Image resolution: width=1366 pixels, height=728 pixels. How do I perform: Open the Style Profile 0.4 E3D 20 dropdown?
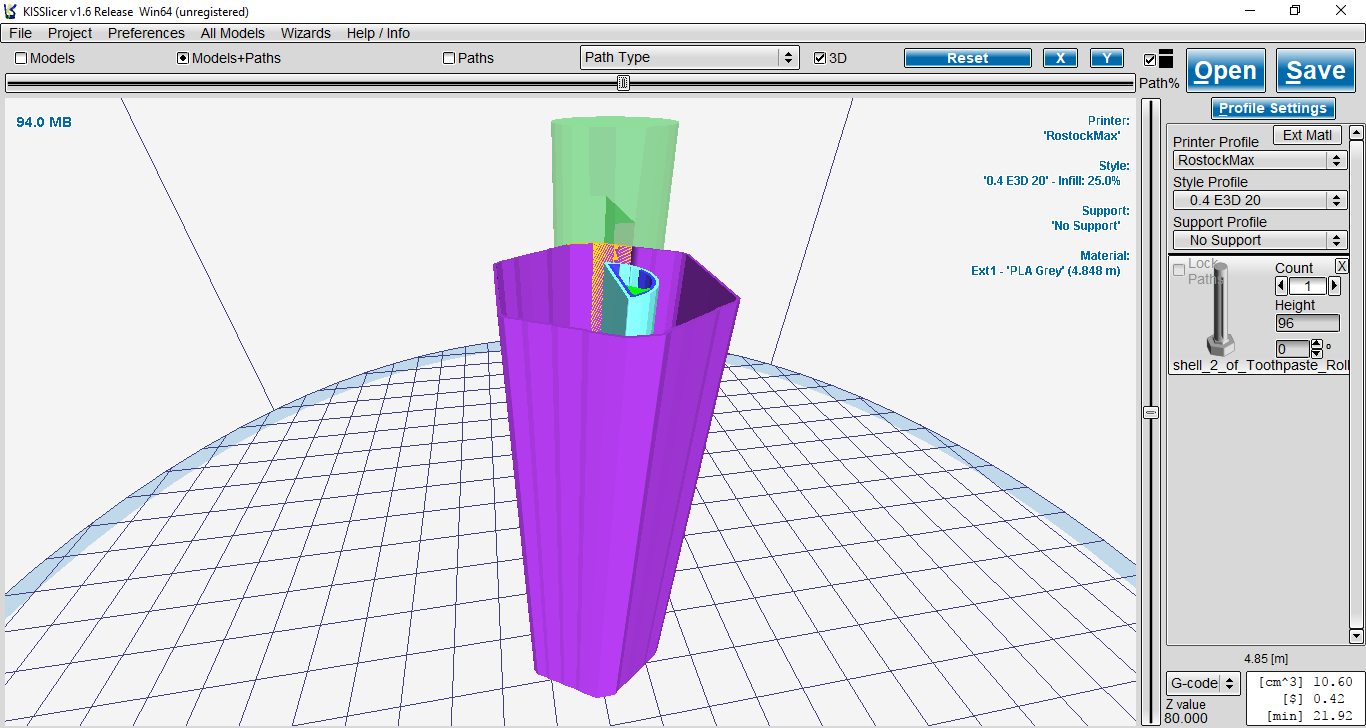[x=1260, y=200]
